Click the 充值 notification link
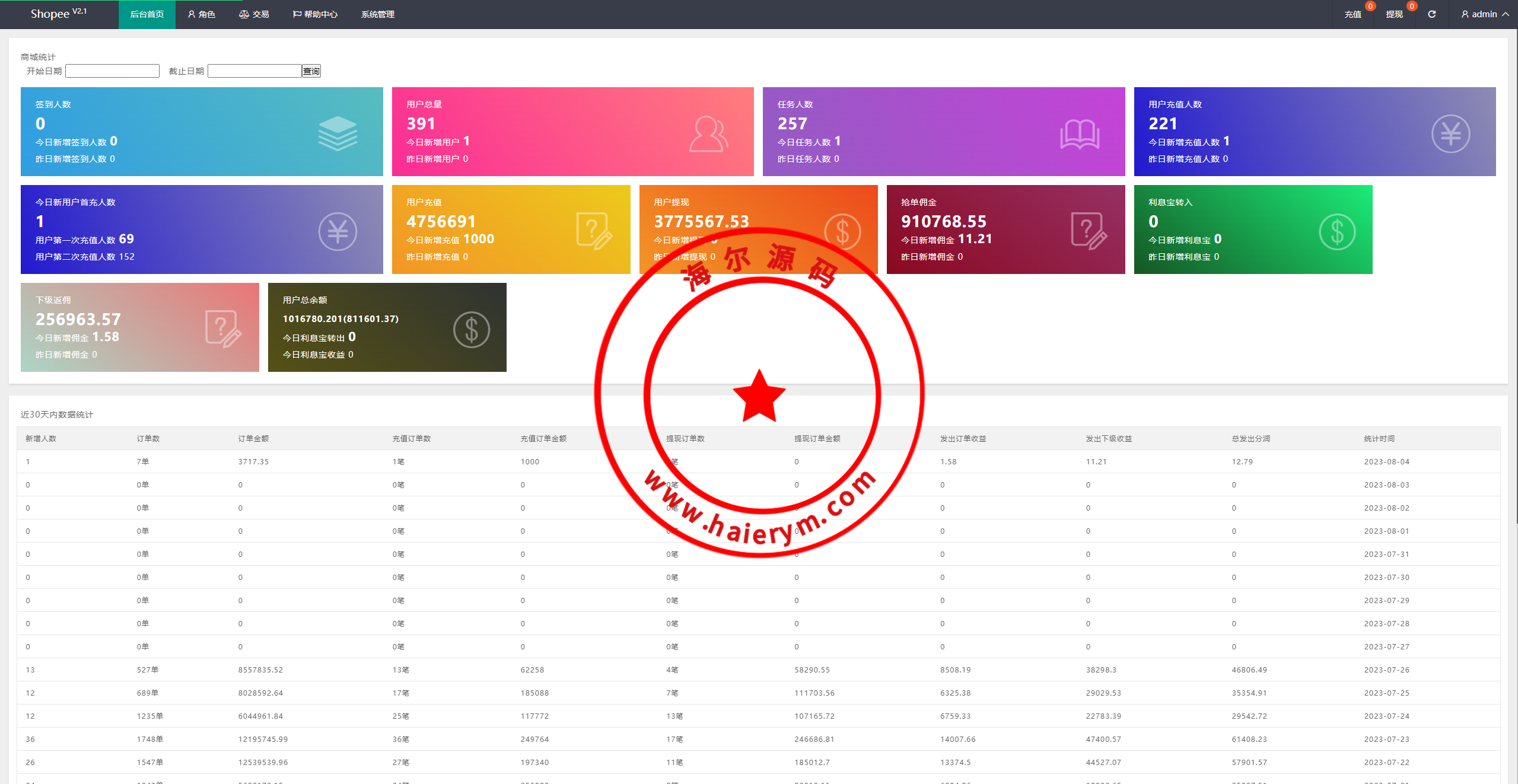 (1352, 14)
